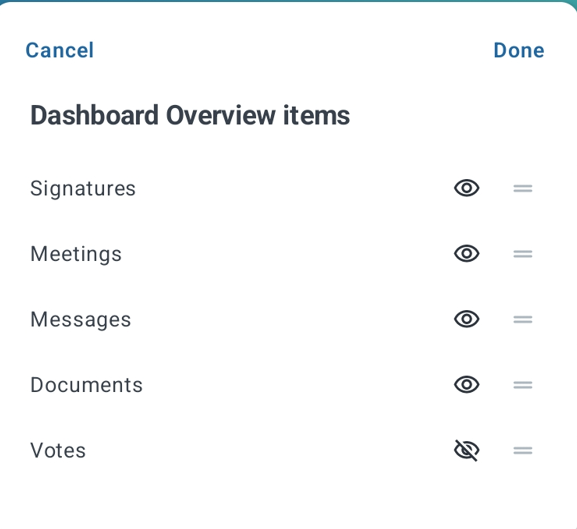
Task: Select the Votes reorder handle
Action: click(523, 450)
